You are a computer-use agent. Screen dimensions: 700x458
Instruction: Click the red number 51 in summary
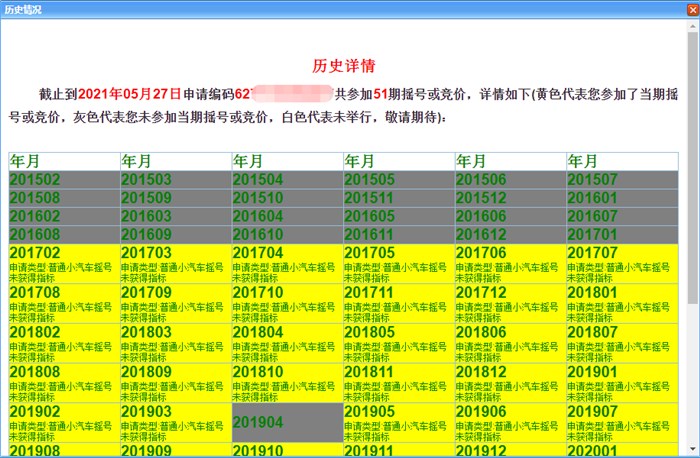tap(380, 94)
